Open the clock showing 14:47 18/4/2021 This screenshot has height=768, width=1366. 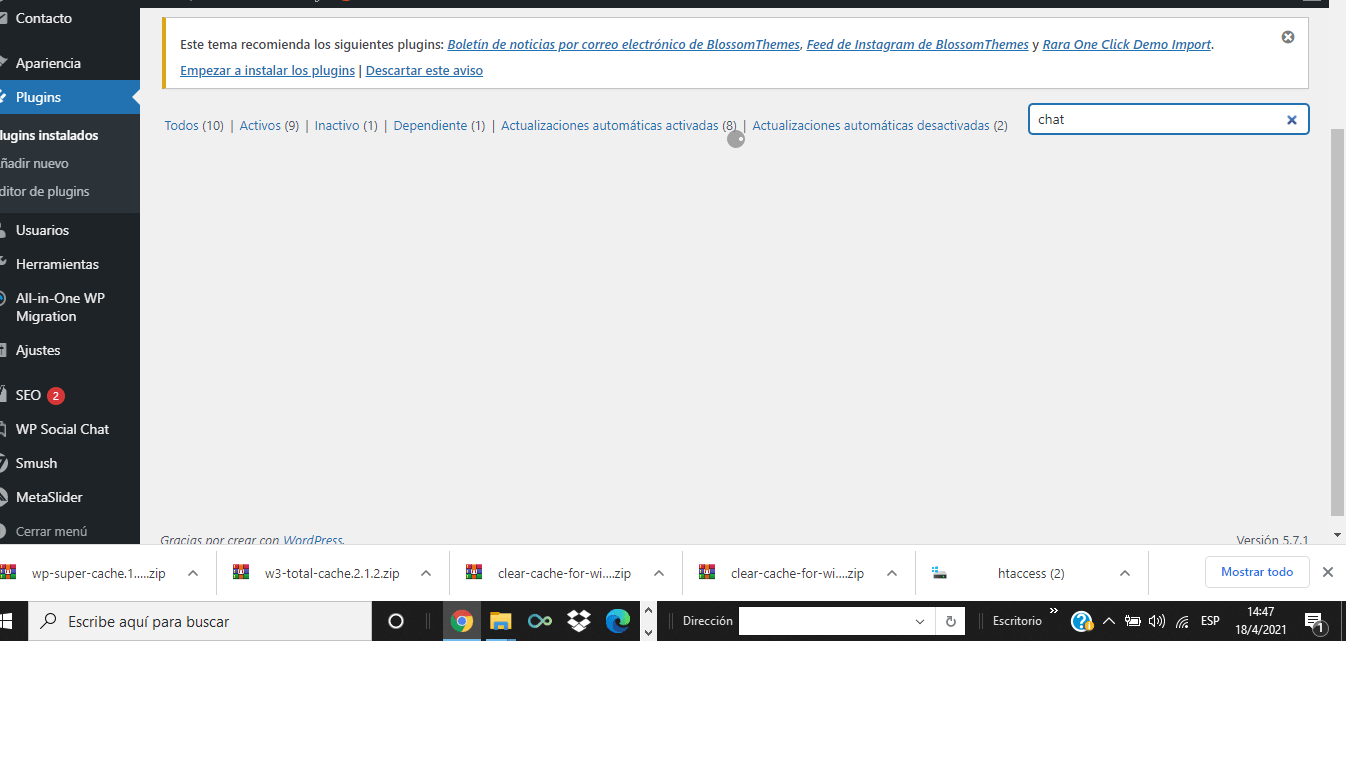1260,620
